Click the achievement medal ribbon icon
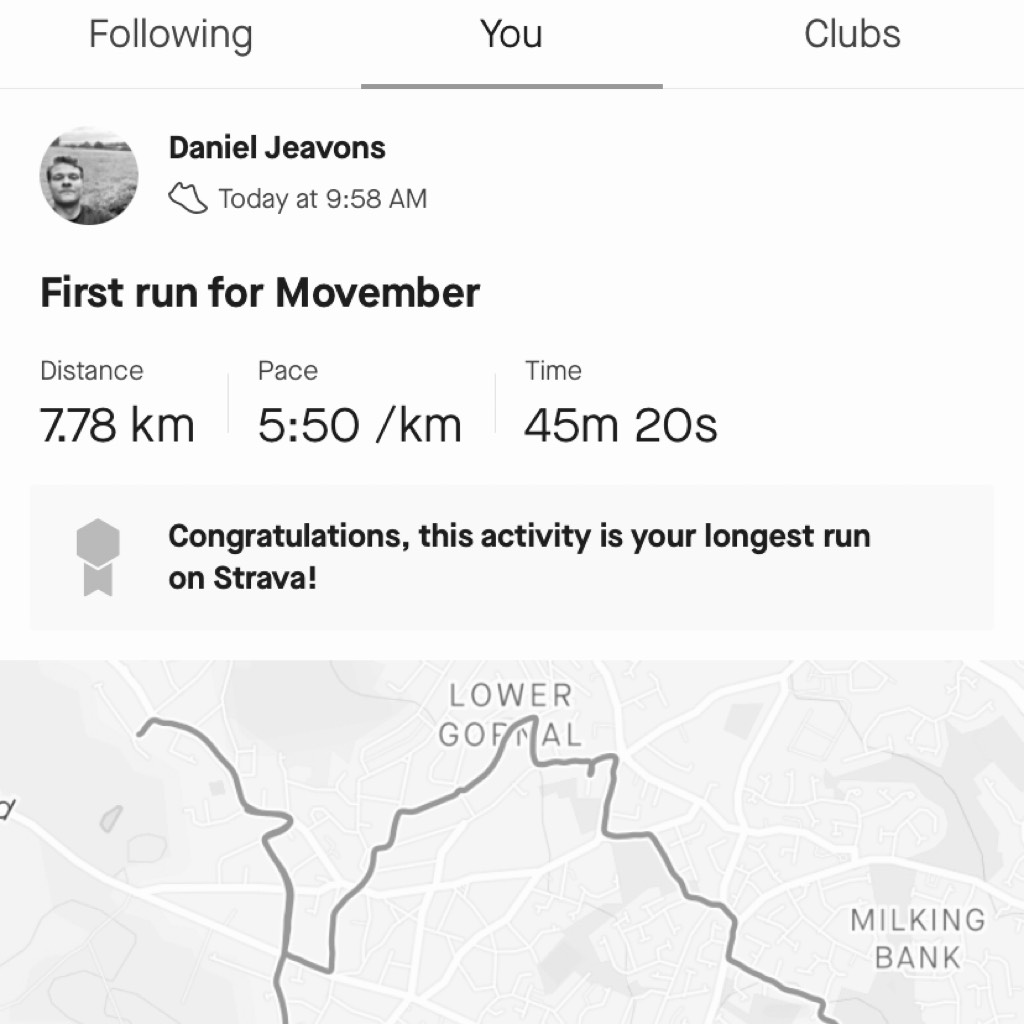 pos(98,557)
